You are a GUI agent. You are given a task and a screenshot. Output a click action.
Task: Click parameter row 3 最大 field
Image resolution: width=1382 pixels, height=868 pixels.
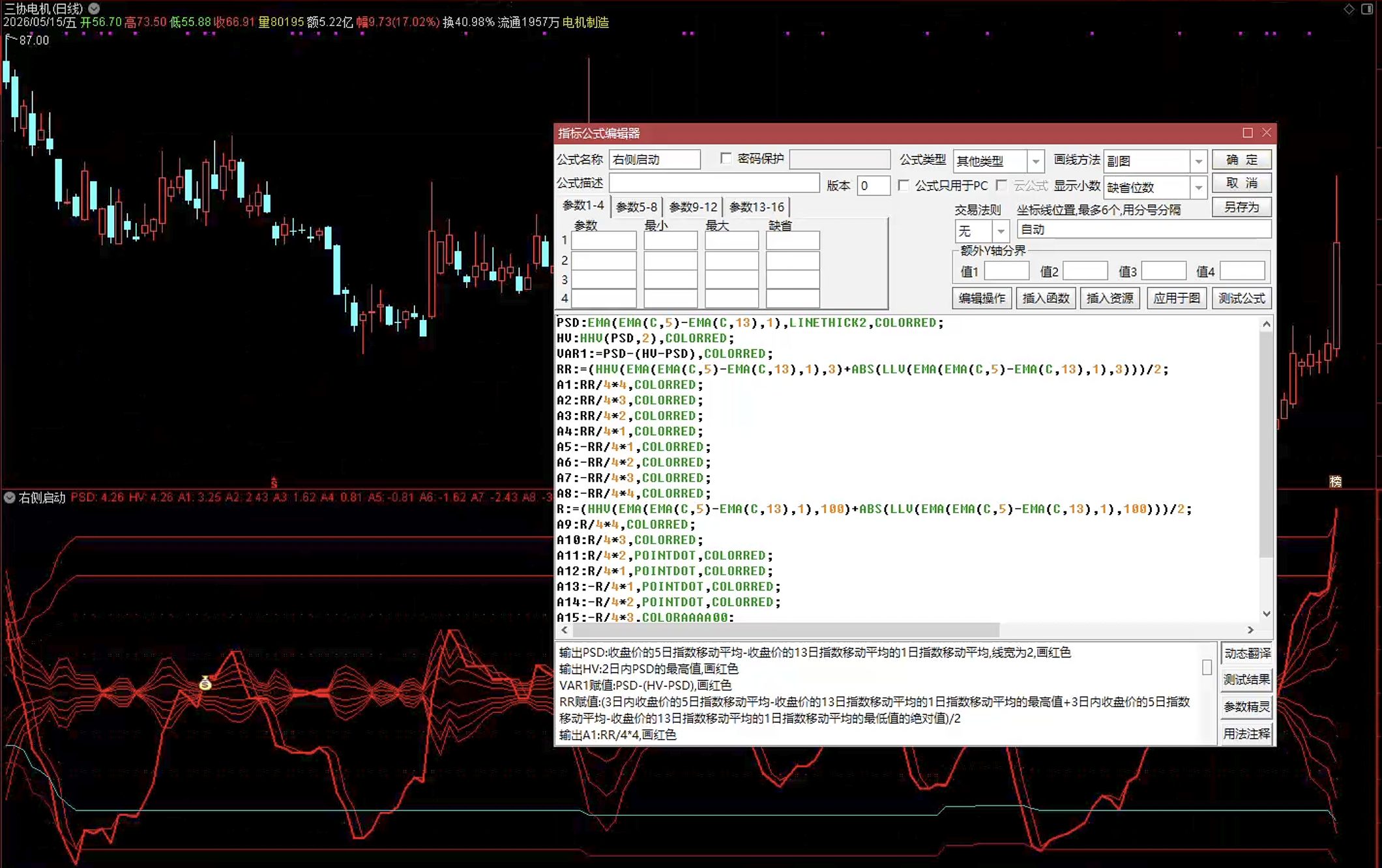tap(731, 280)
